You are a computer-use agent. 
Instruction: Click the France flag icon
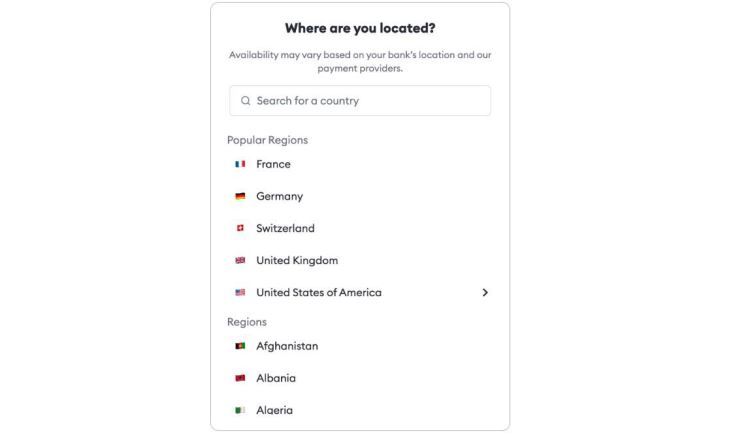point(240,164)
